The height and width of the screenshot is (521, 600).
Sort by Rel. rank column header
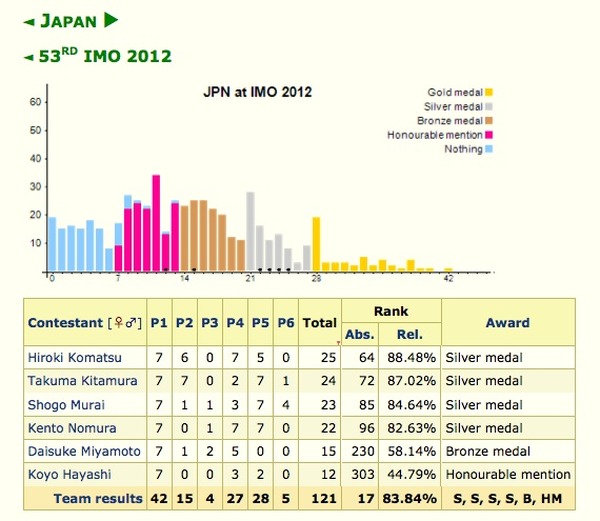point(409,334)
